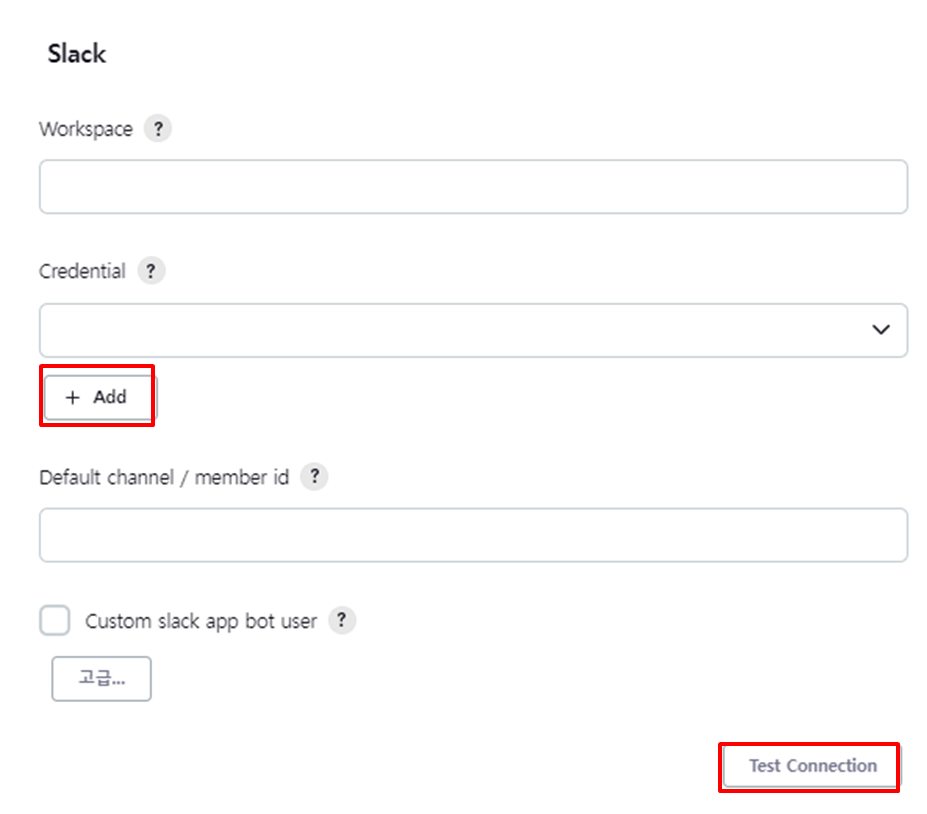Select the Workspace label text
This screenshot has width=927, height=814.
click(x=86, y=129)
